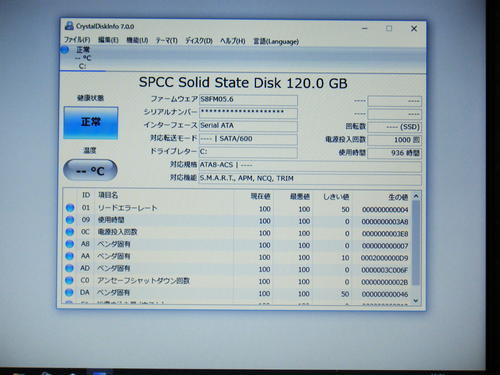
Task: Click the ATA8-ACS standard field
Action: (x=310, y=165)
